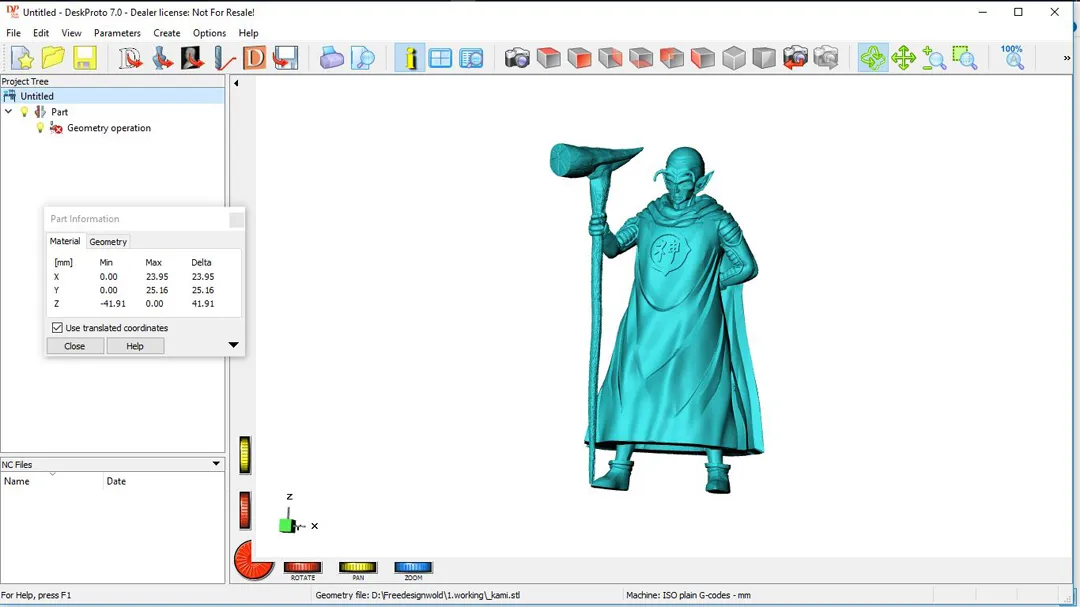Click the Close button in Part Information
The width and height of the screenshot is (1080, 607).
[x=74, y=346]
